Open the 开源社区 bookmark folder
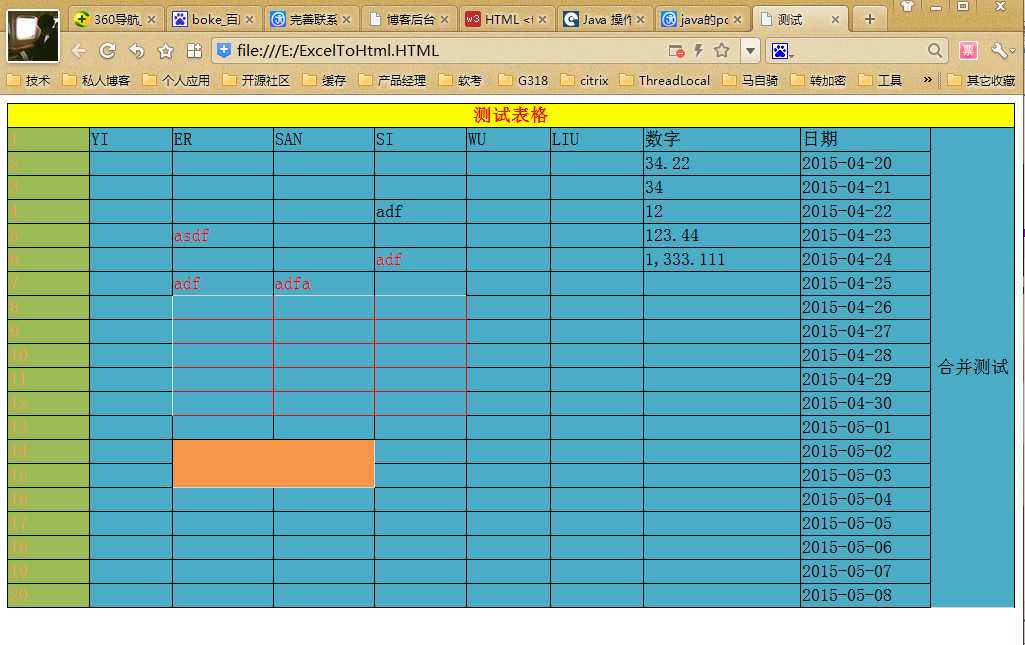 pos(257,80)
